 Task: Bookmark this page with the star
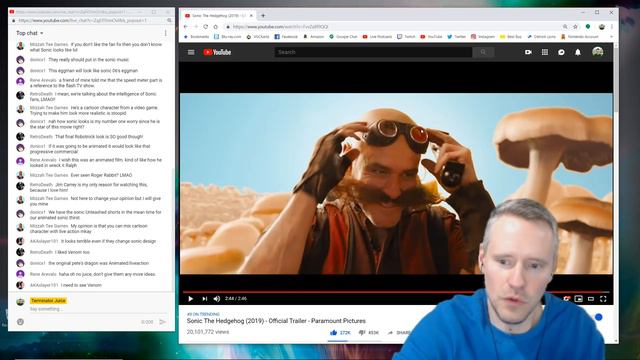(576, 27)
